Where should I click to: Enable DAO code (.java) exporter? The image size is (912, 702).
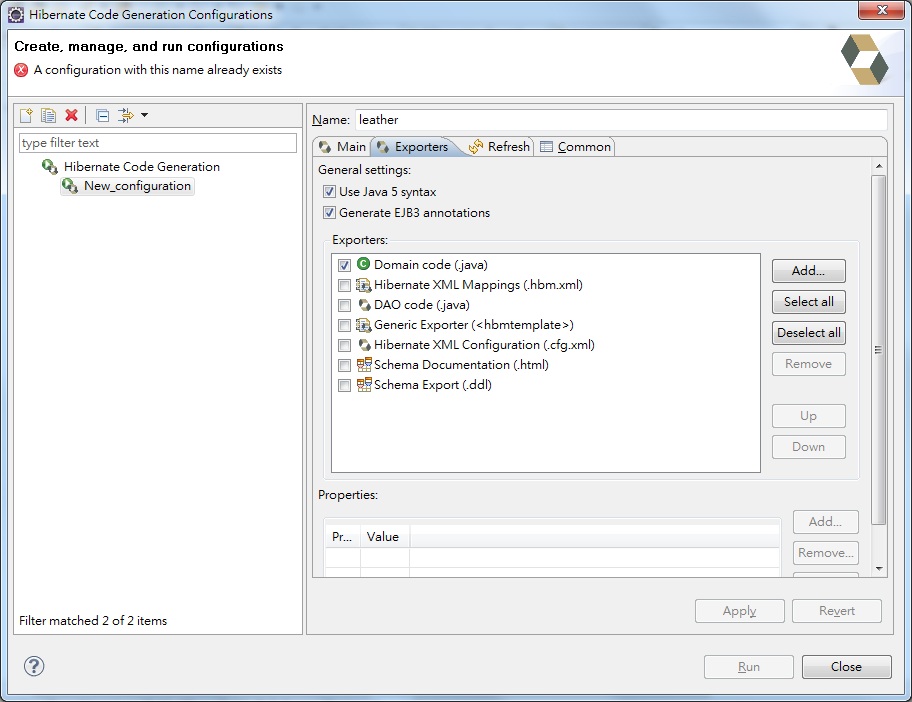(344, 305)
